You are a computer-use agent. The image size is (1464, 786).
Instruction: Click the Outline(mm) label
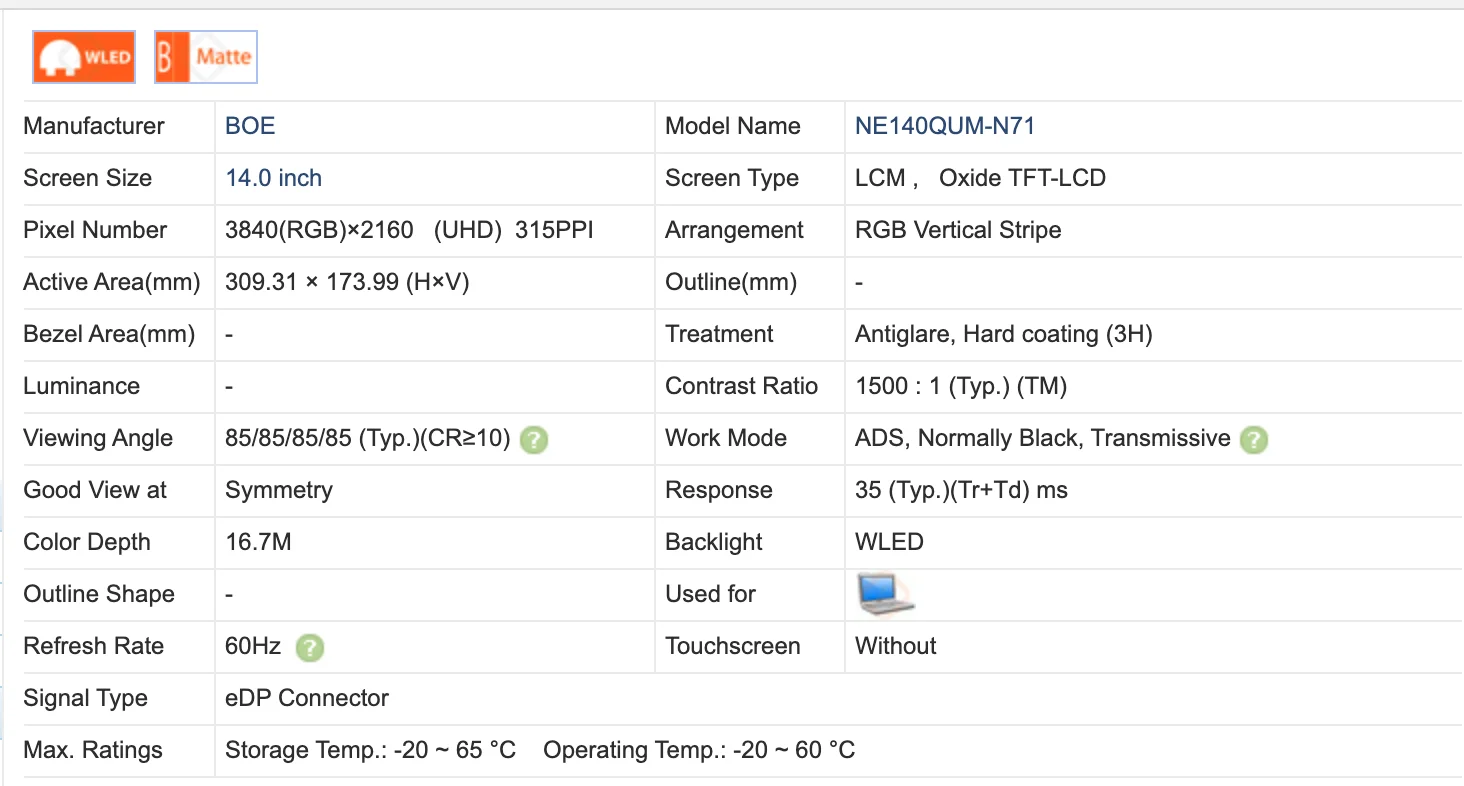click(x=731, y=282)
